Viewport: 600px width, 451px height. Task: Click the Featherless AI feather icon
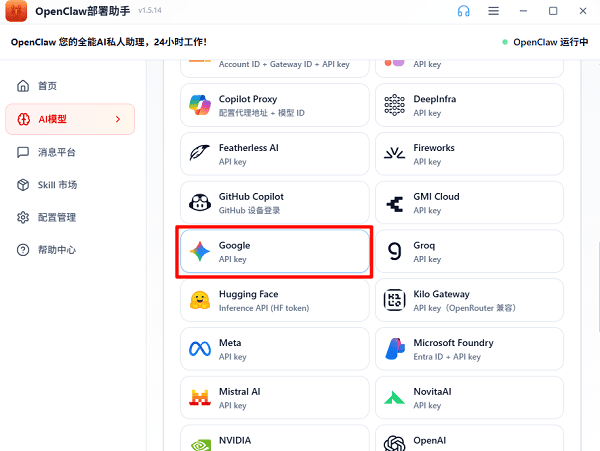pos(199,153)
